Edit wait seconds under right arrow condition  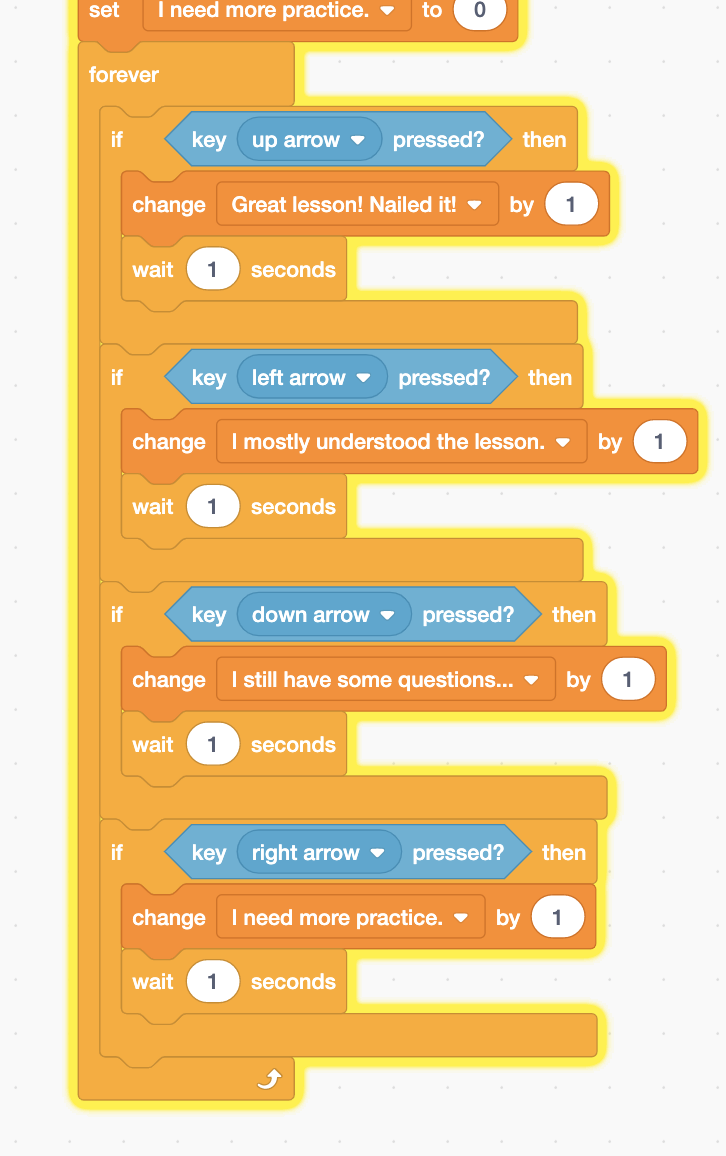pyautogui.click(x=212, y=982)
